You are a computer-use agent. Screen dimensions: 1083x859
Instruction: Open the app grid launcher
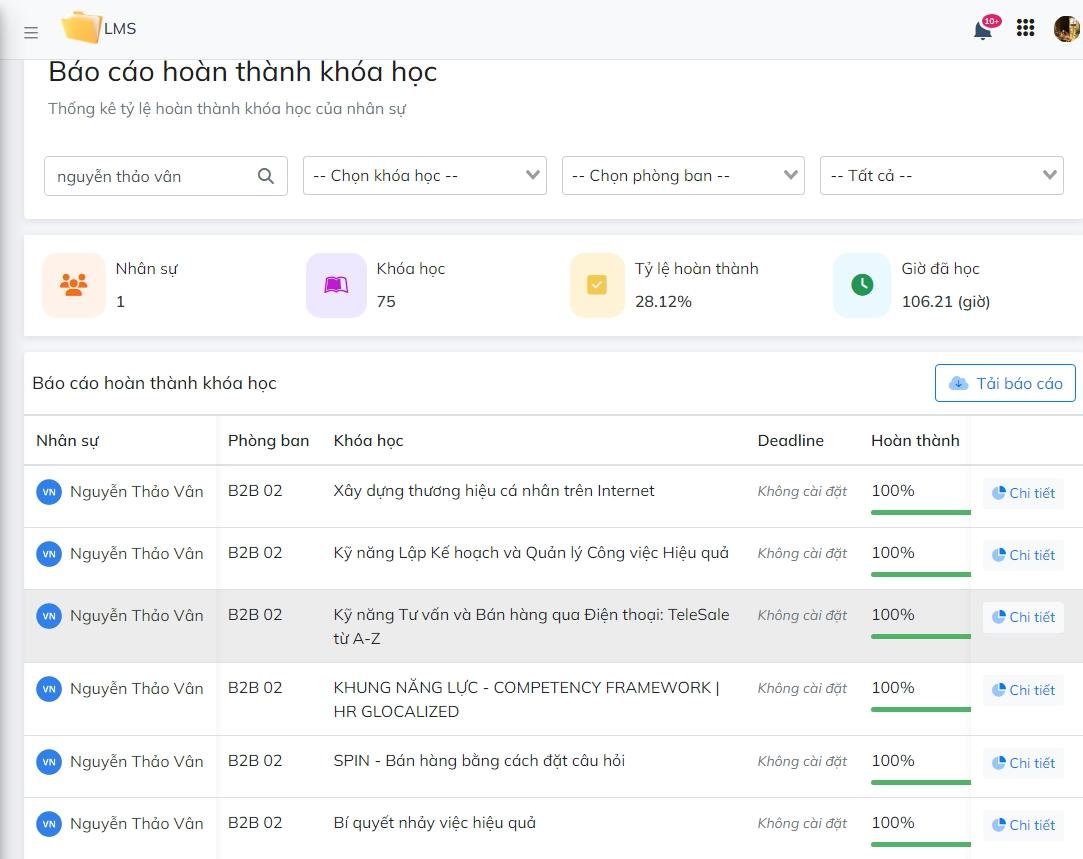click(1025, 28)
